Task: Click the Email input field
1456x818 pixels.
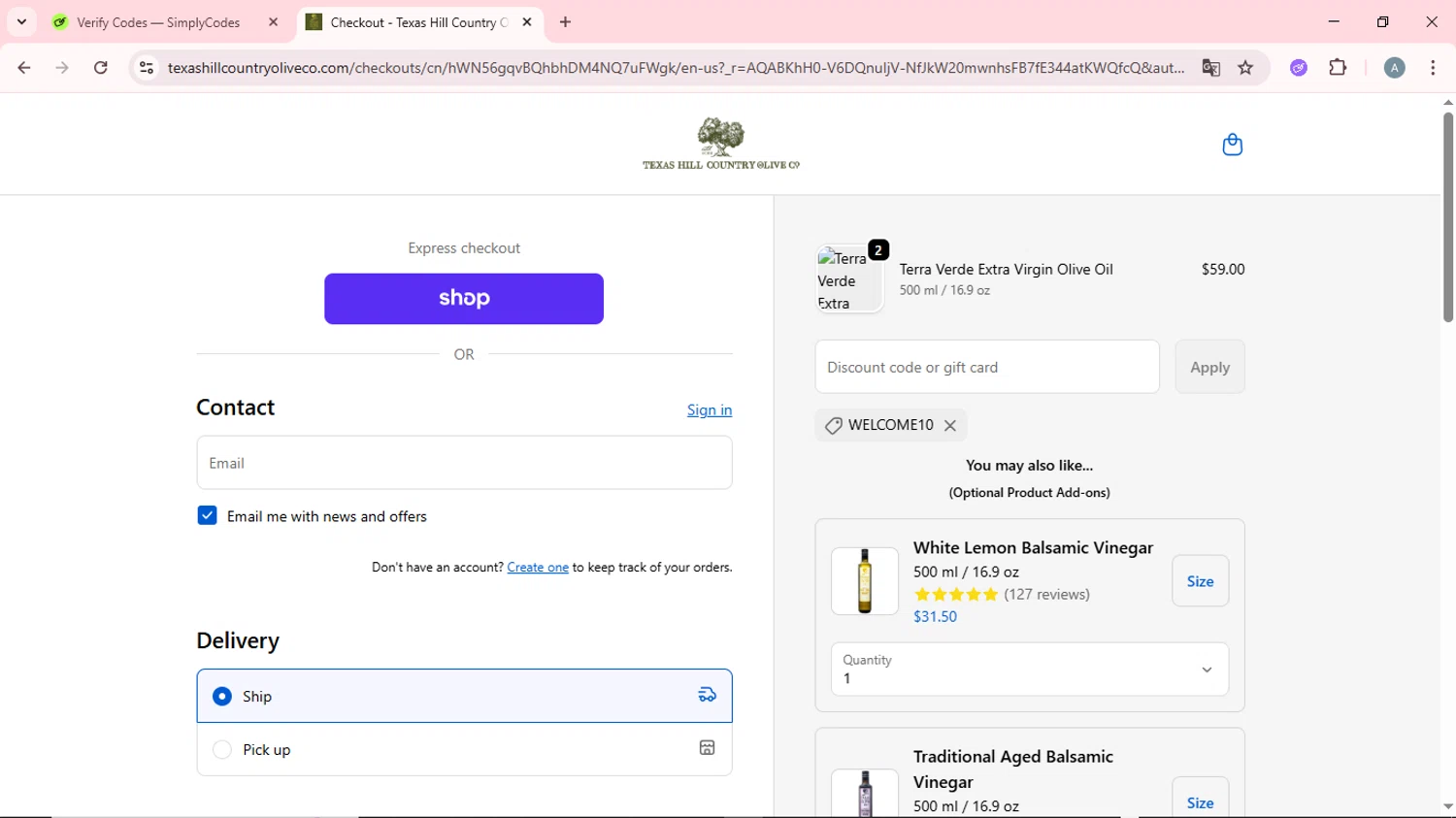Action: tap(464, 463)
